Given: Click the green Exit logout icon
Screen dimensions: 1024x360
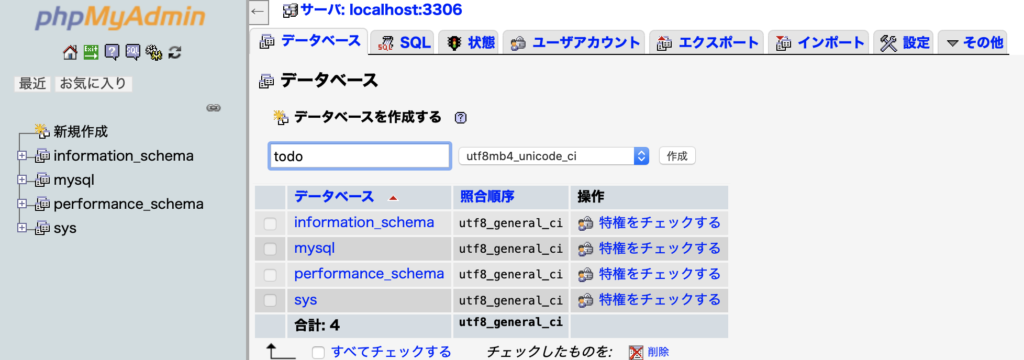Looking at the screenshot, I should [91, 52].
